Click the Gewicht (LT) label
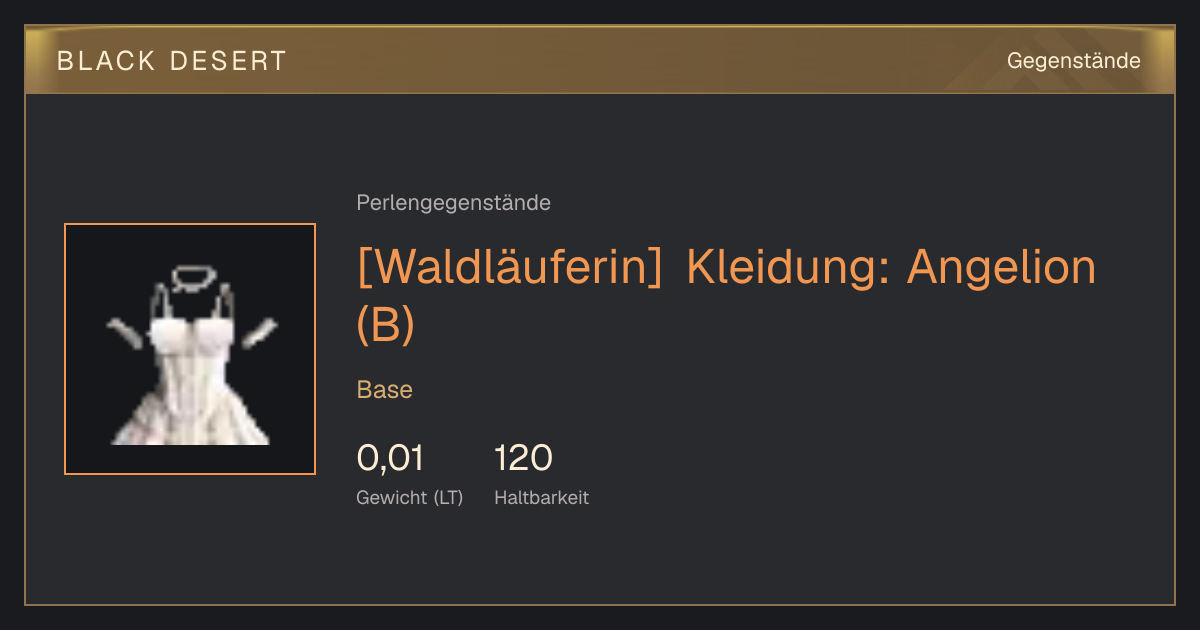The height and width of the screenshot is (630, 1200). tap(410, 497)
